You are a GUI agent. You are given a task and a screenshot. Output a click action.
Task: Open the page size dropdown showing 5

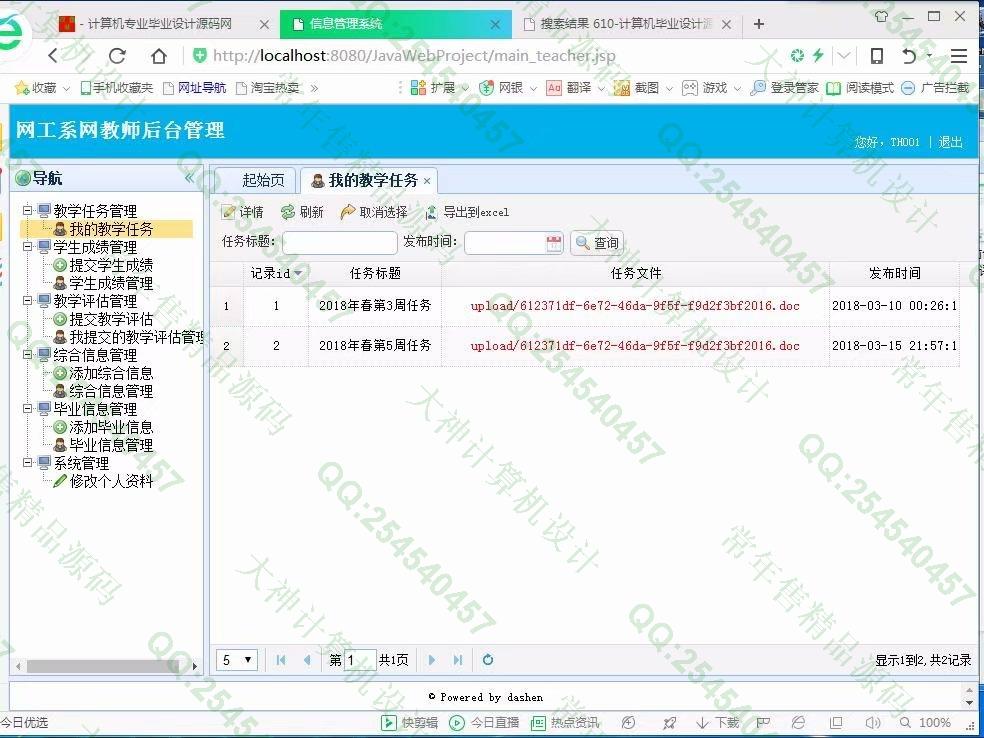[x=237, y=660]
